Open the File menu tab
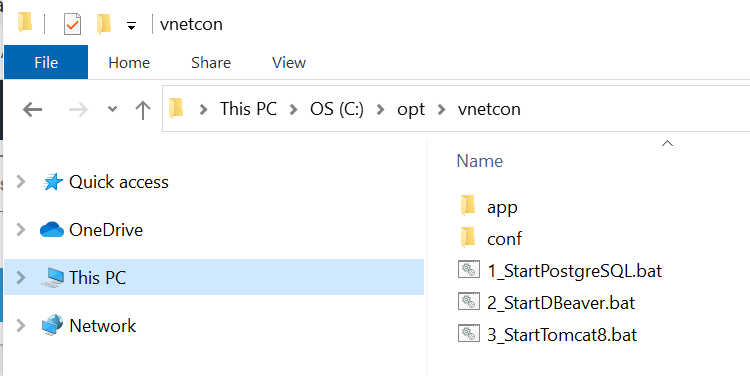This screenshot has width=750, height=376. pyautogui.click(x=46, y=63)
